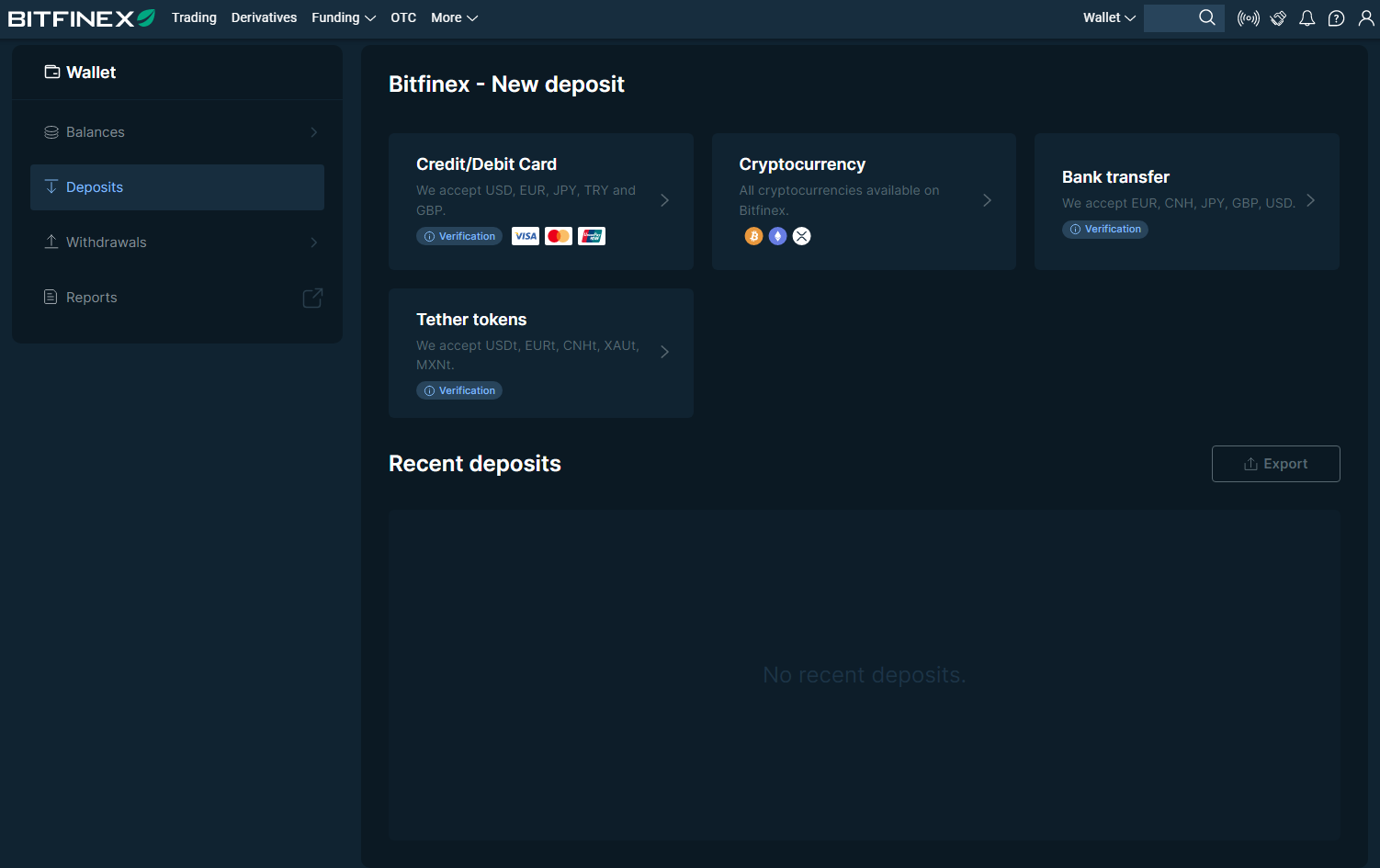Click the Withdrawals up-arrow icon

[51, 242]
